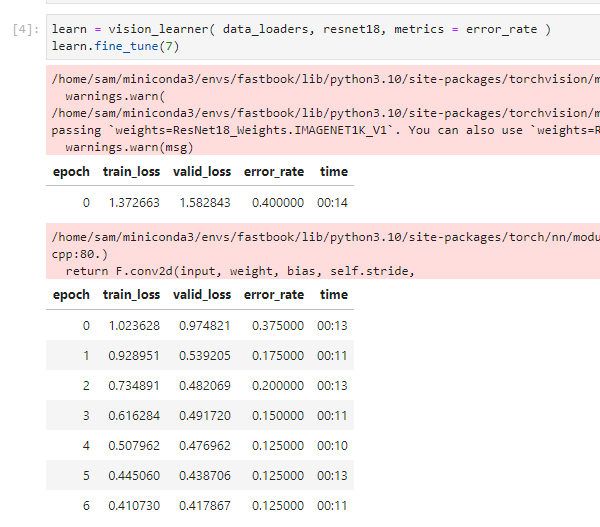Select the train_loss value 1.372663
The width and height of the screenshot is (600, 527).
point(132,203)
